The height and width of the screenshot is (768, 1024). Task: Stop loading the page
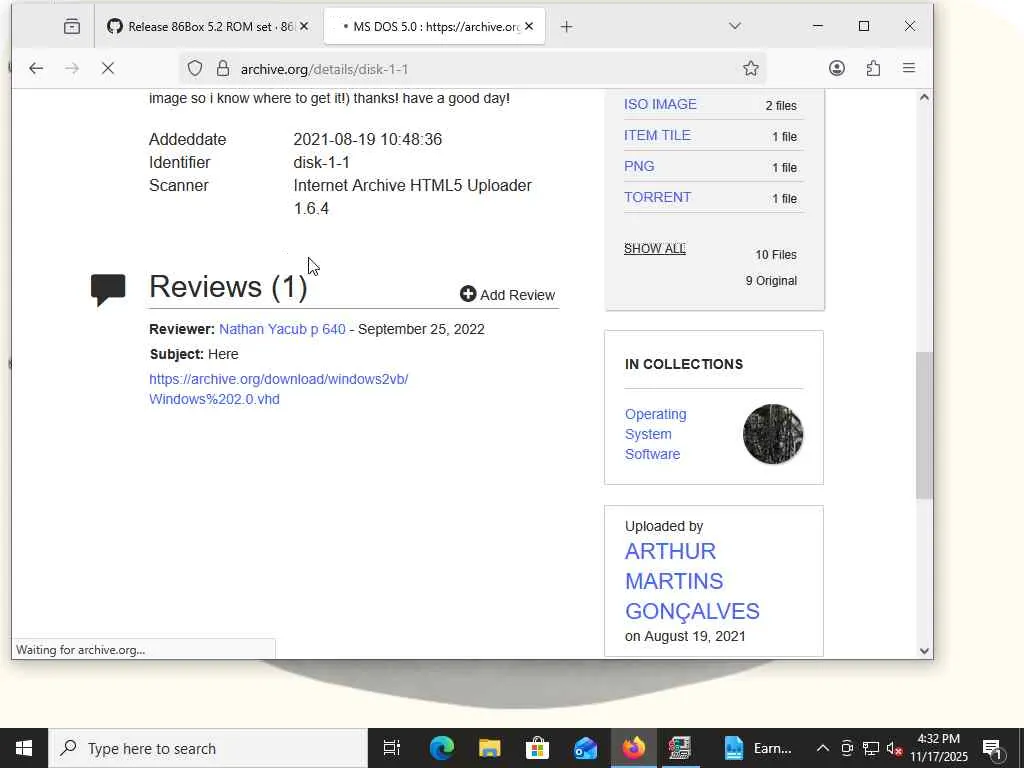coord(108,69)
